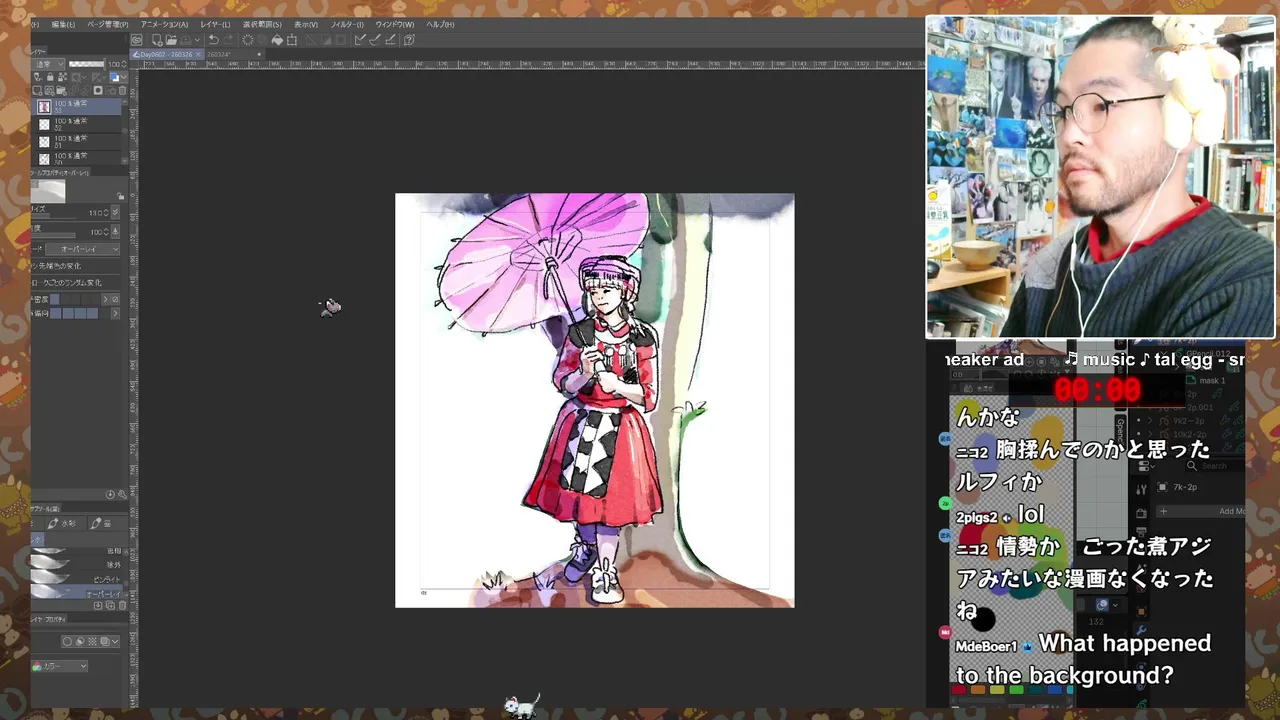Open the View menu (表示)
Screen dimensions: 1280x720
click(x=306, y=25)
